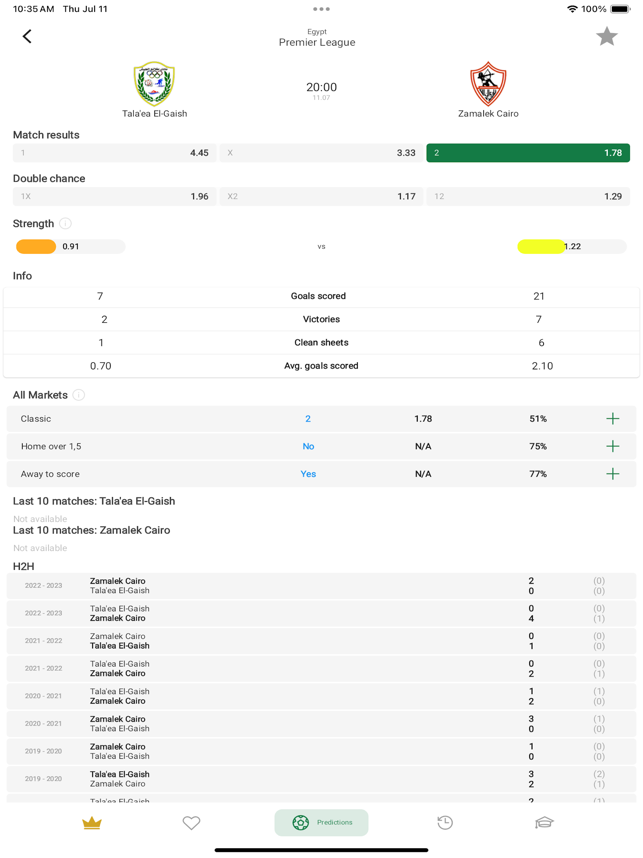Open 2021-2022 match Tala'ea El-Gaish 0-2 row
Viewport: 643px width, 858px height.
(321, 668)
